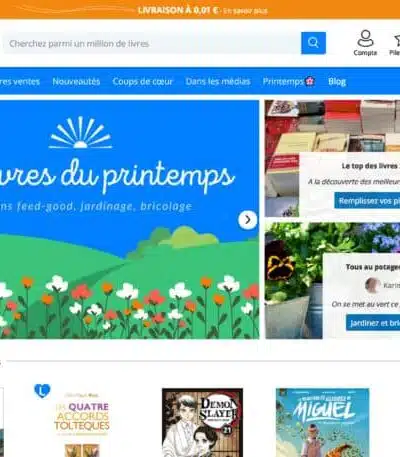Screen dimensions: 400x457
Task: Open the Blog link in navigation
Action: pyautogui.click(x=337, y=82)
